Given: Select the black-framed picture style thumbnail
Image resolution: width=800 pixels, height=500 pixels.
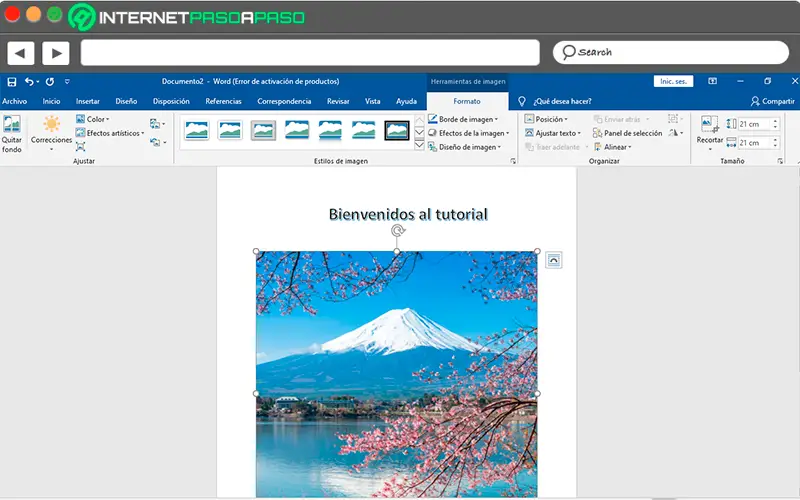Looking at the screenshot, I should (x=397, y=130).
